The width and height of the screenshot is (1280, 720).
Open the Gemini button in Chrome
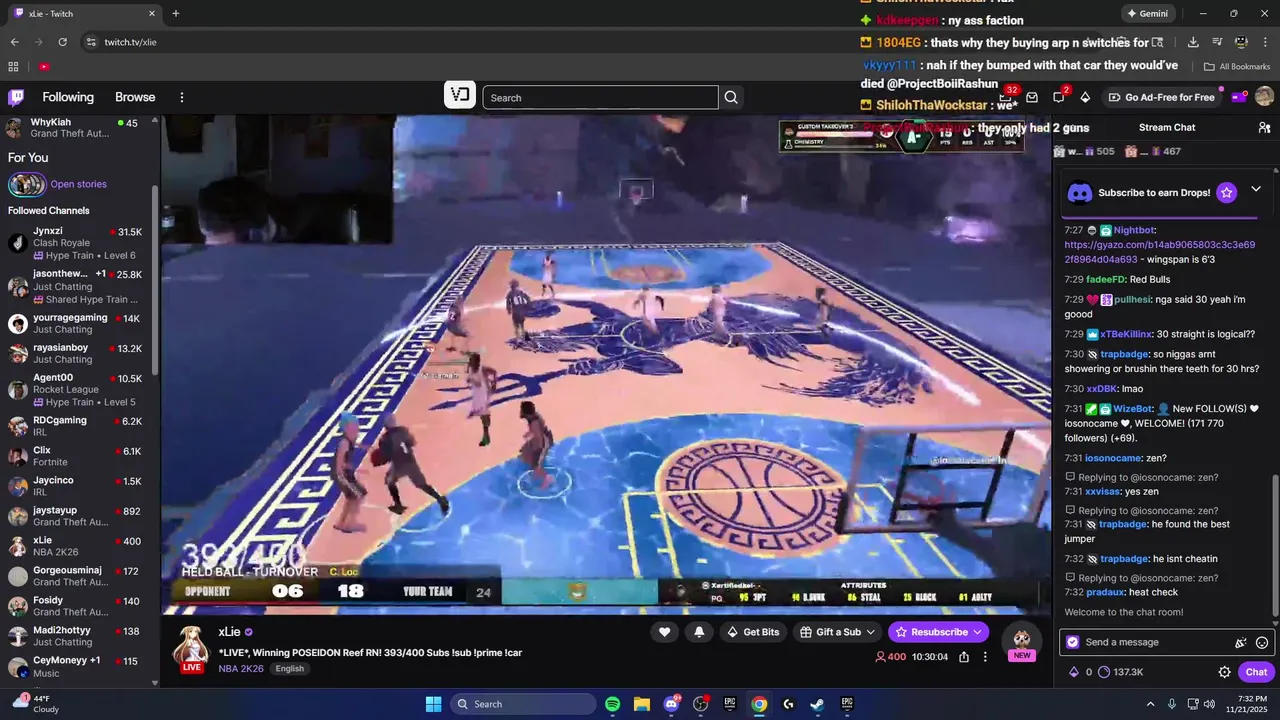[x=1147, y=14]
